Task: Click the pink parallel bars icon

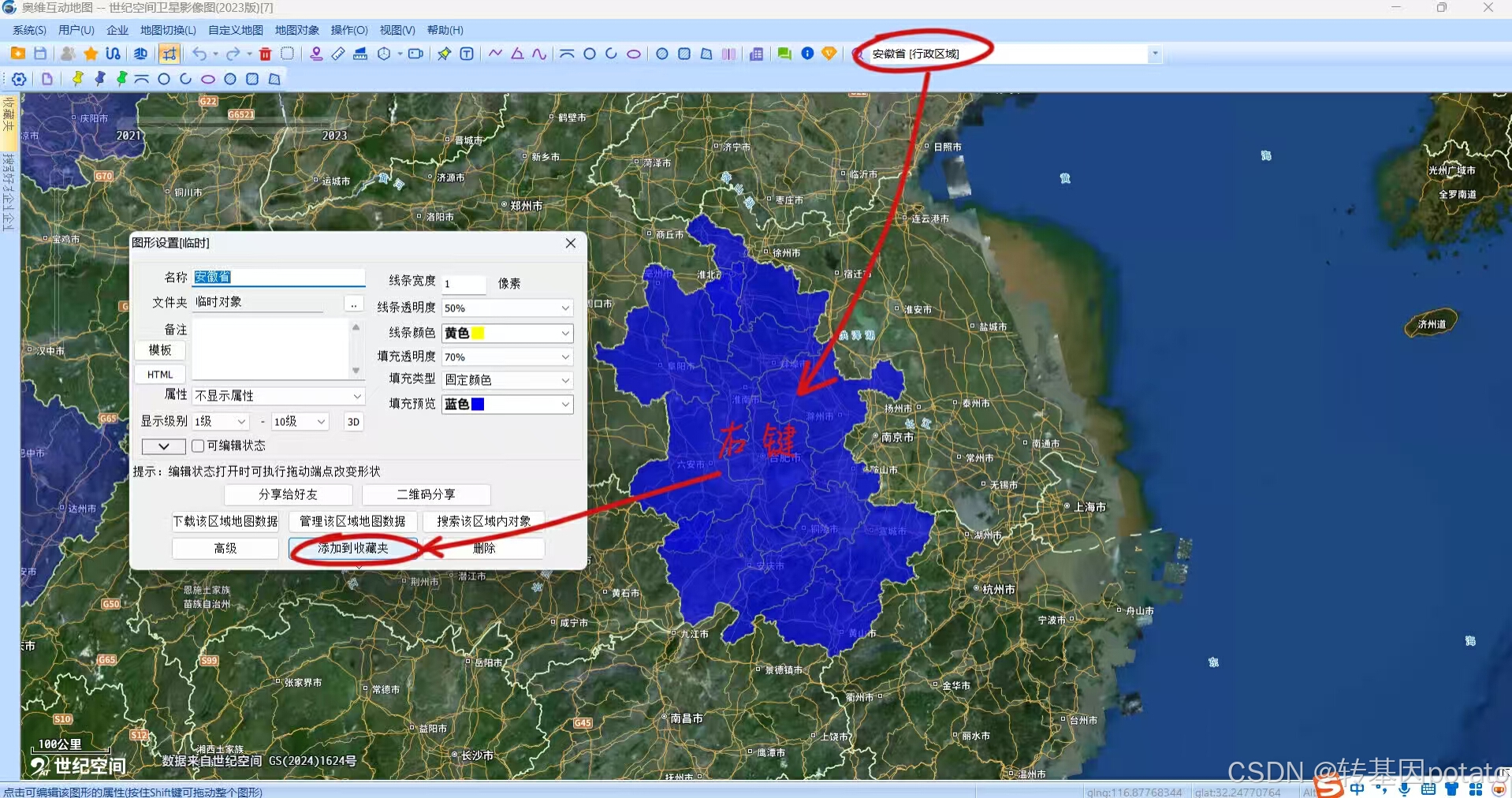Action: [728, 54]
